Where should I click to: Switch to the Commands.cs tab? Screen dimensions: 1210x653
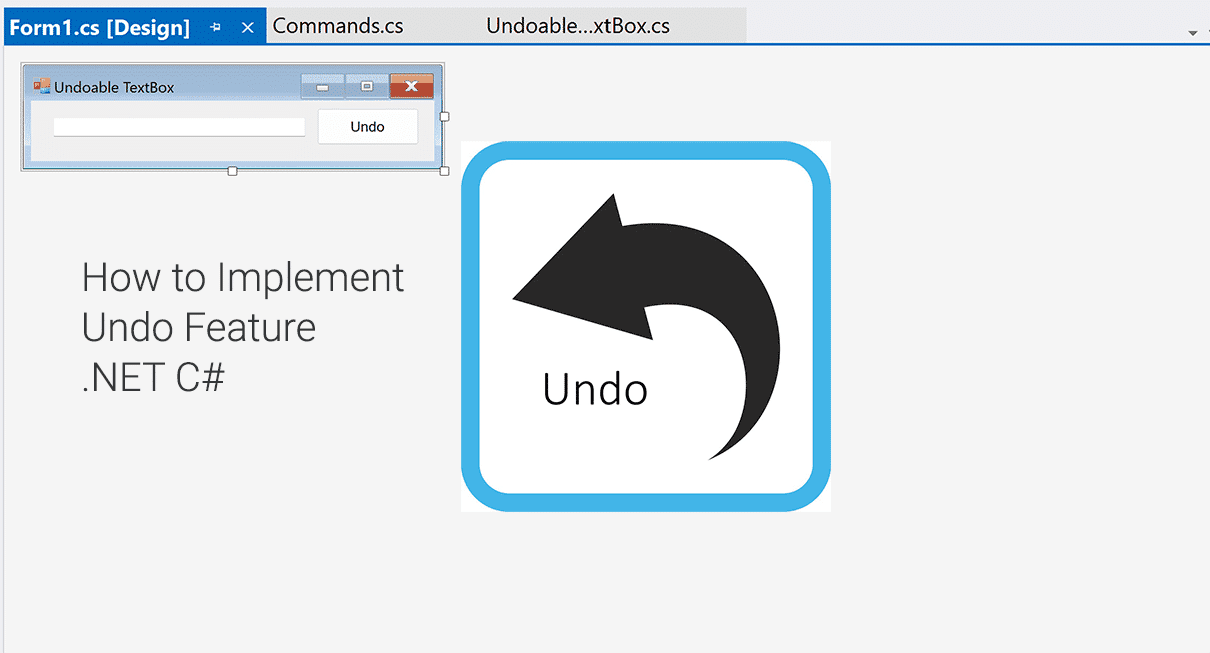338,25
